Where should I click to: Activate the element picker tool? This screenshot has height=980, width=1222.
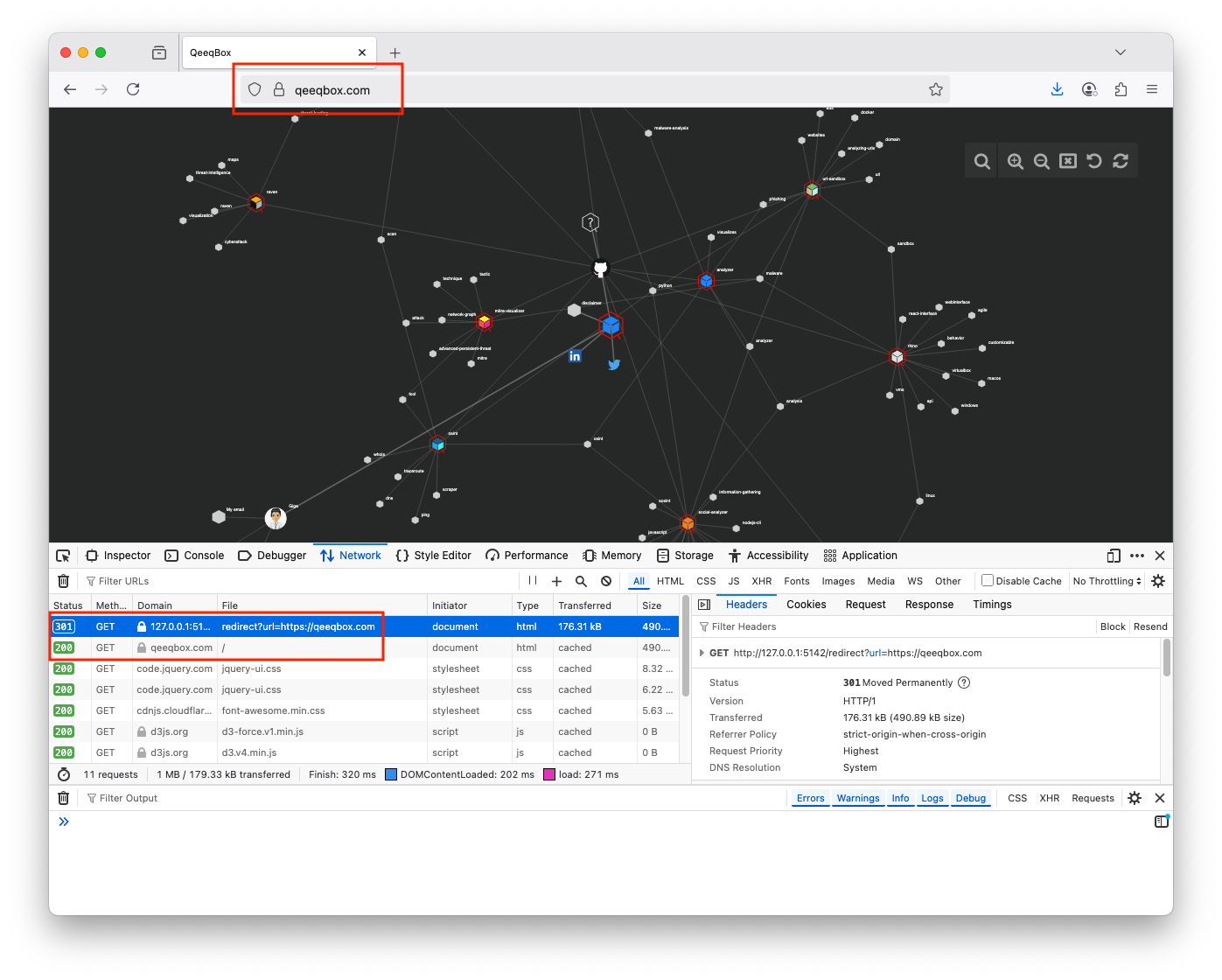(63, 556)
